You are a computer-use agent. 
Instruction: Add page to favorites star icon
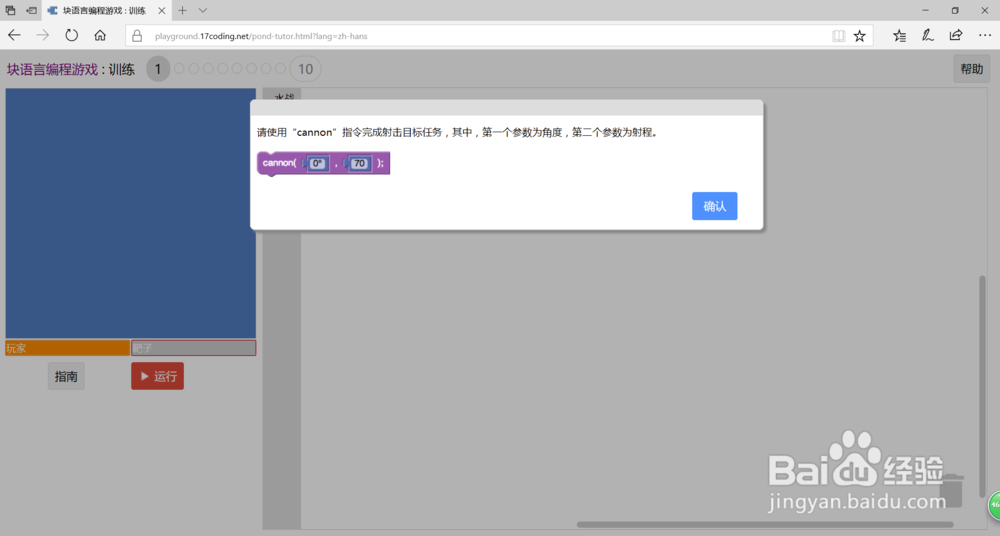coord(860,36)
